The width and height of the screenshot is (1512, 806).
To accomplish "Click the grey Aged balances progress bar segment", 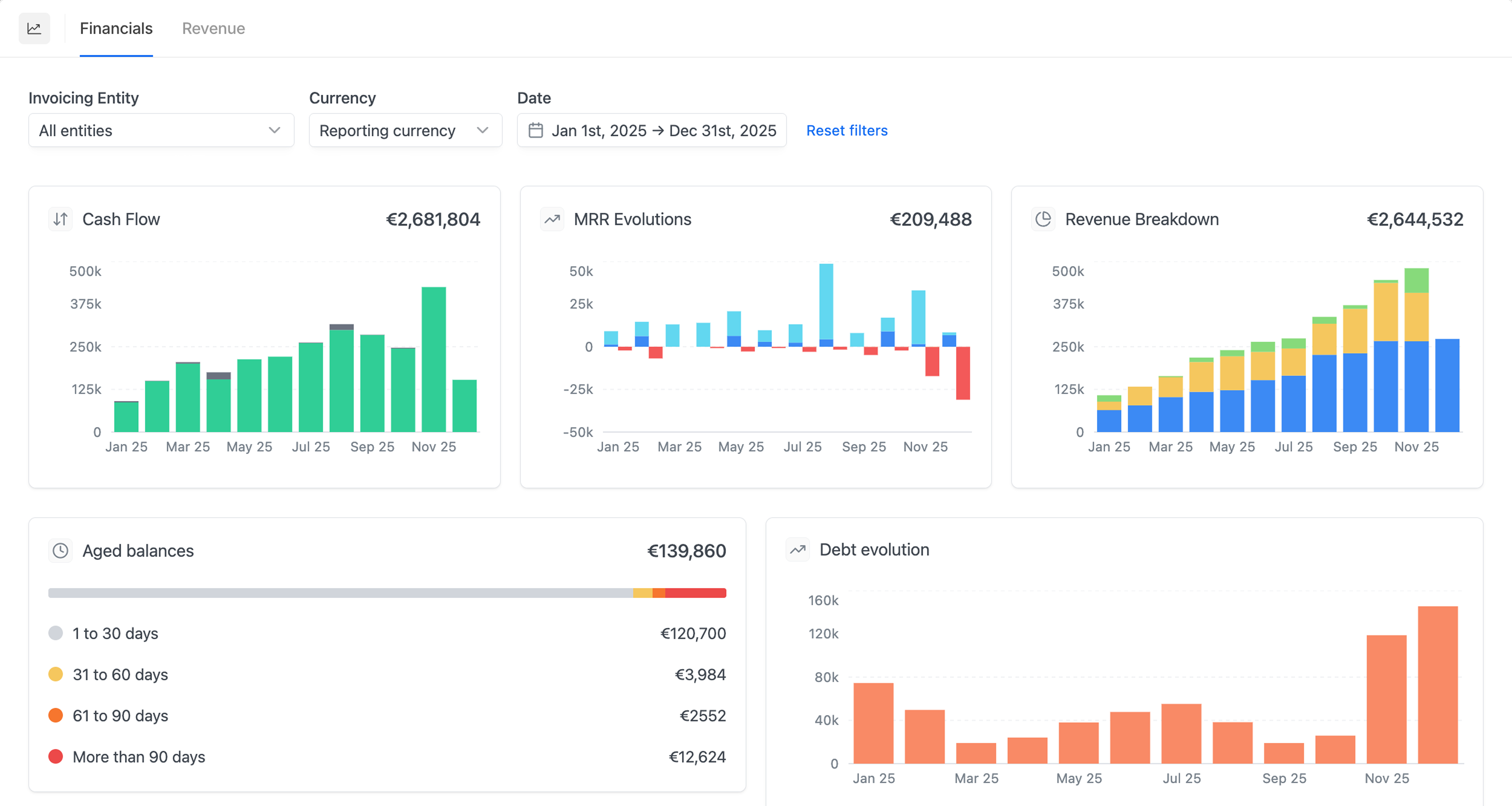I will point(340,593).
